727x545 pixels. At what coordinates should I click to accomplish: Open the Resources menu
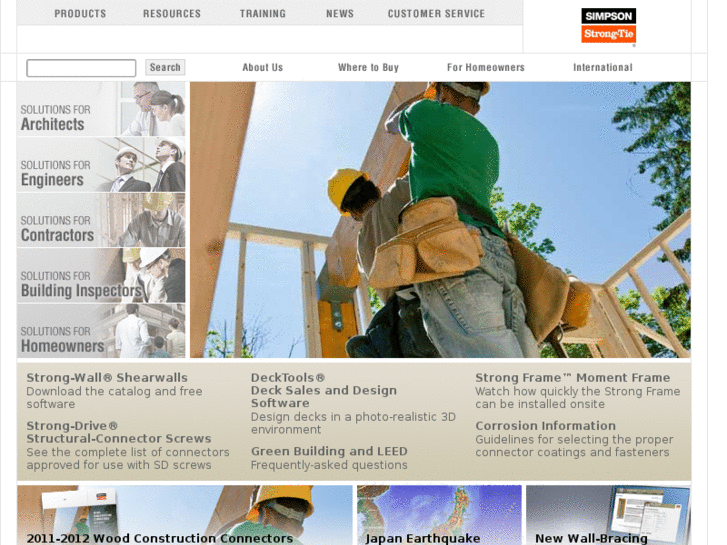[172, 14]
